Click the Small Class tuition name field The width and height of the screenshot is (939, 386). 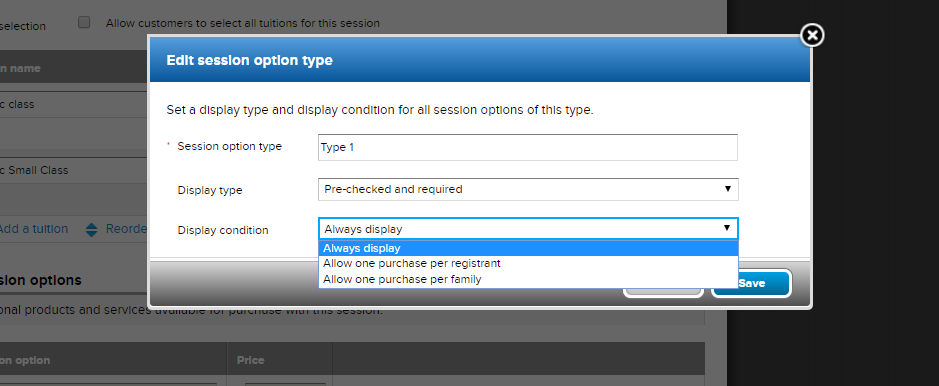tap(74, 171)
